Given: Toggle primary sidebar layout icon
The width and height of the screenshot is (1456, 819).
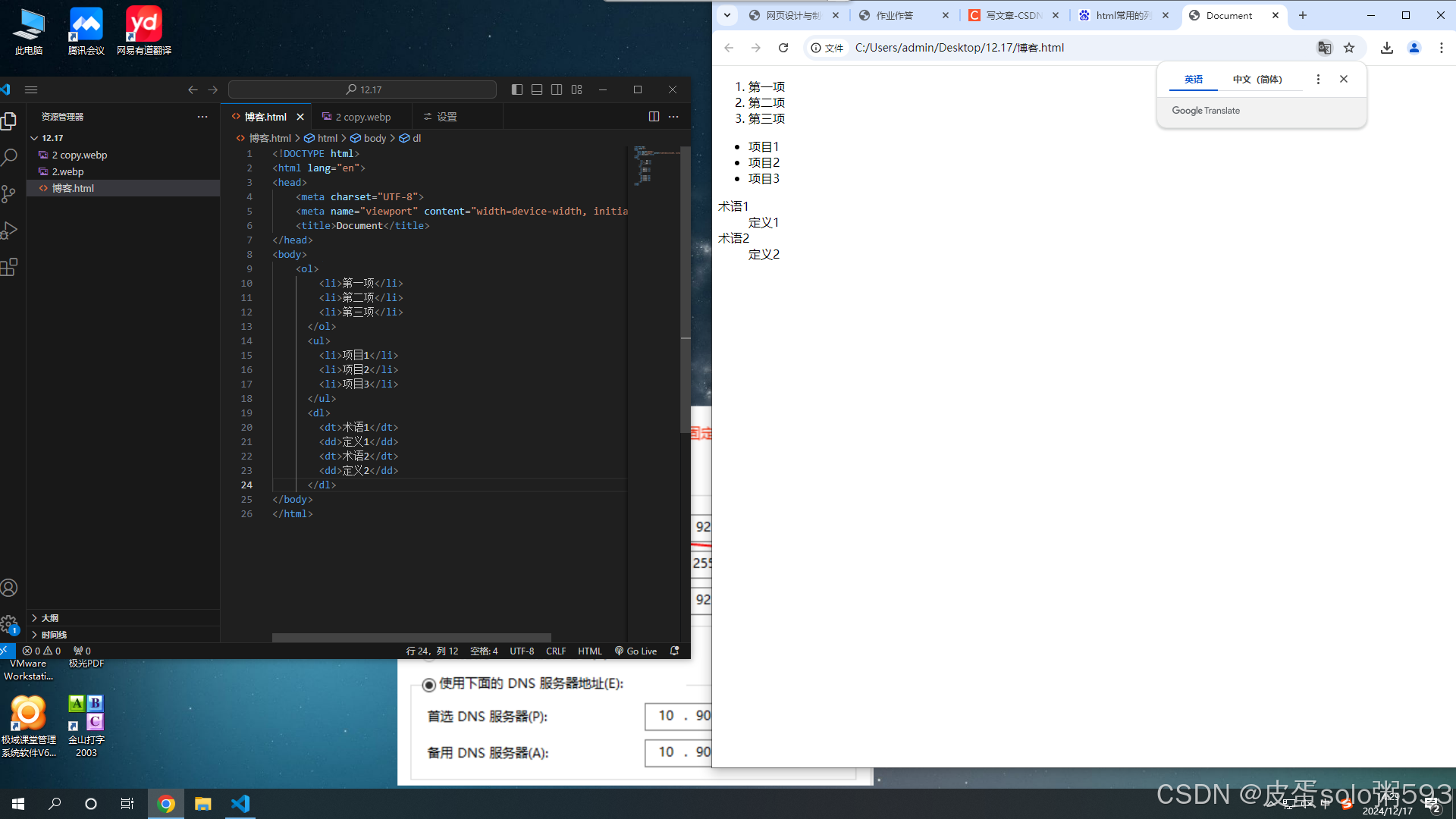Looking at the screenshot, I should [517, 89].
